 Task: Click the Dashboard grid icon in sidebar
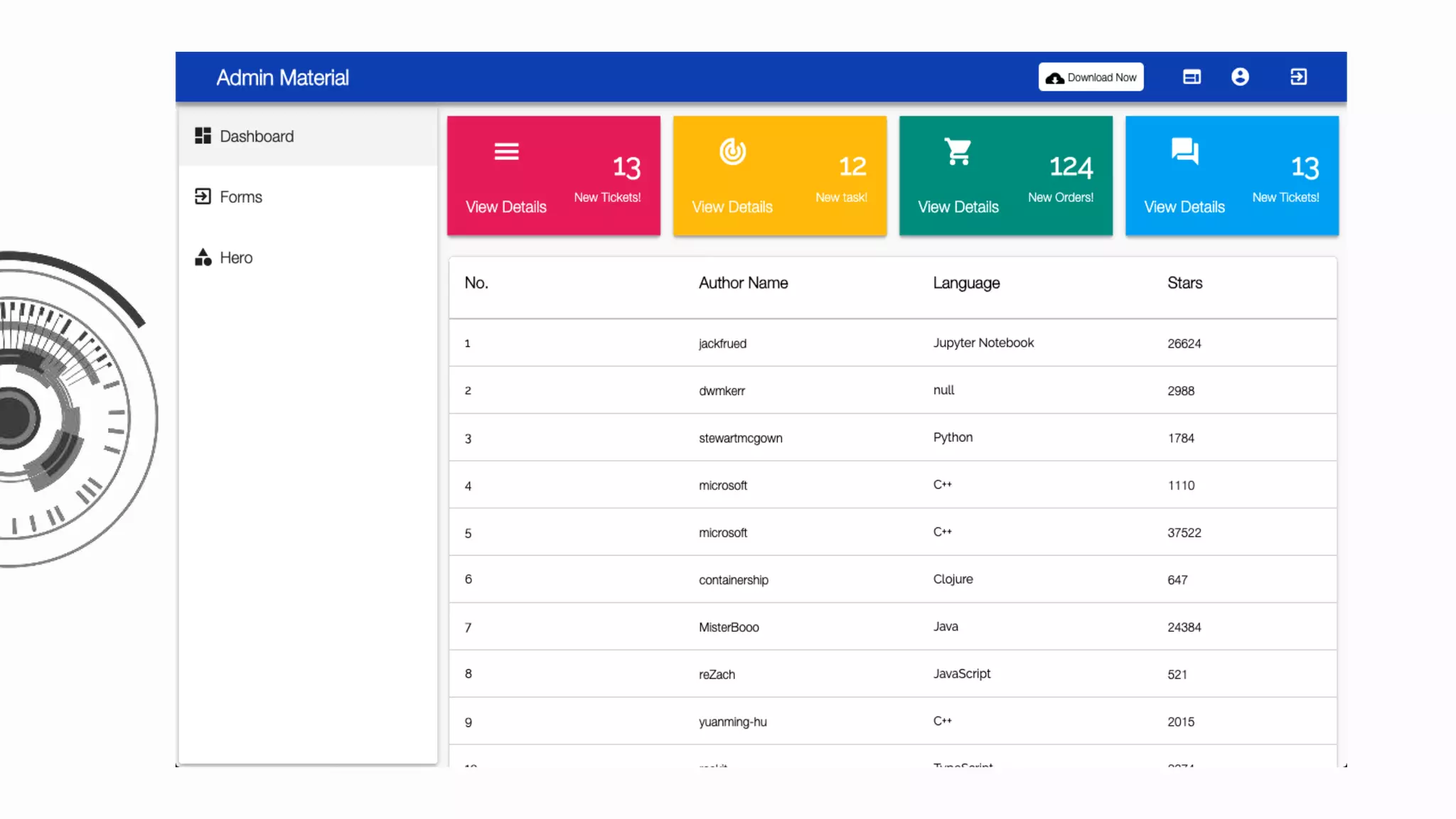tap(203, 136)
